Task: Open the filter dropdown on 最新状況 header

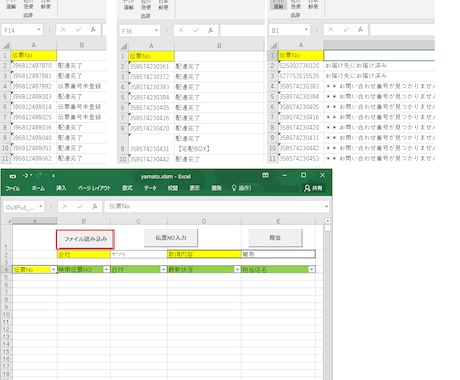Action: coord(237,269)
